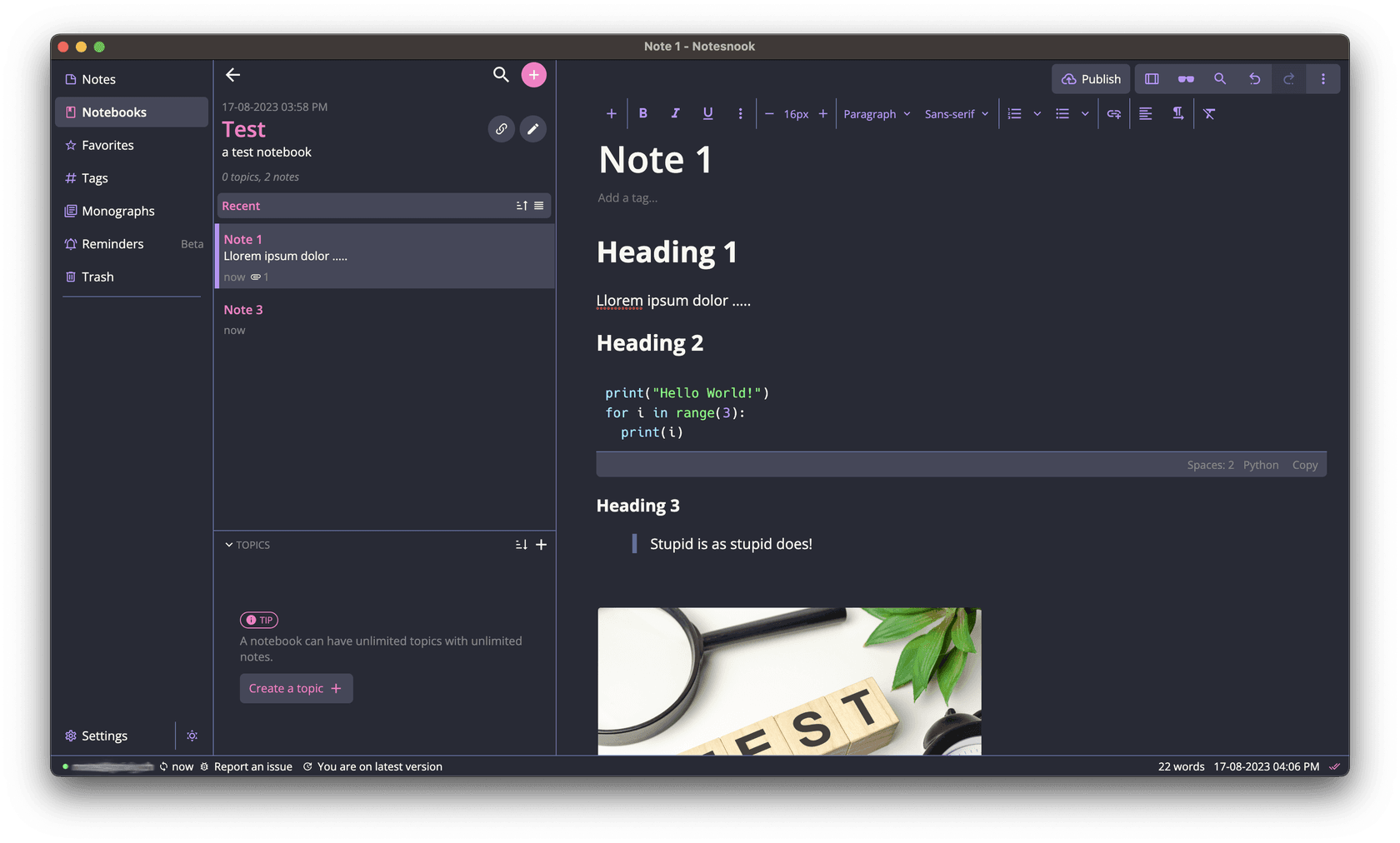Select Note 3 in the list
Screen dimensions: 1400x843
(x=385, y=320)
